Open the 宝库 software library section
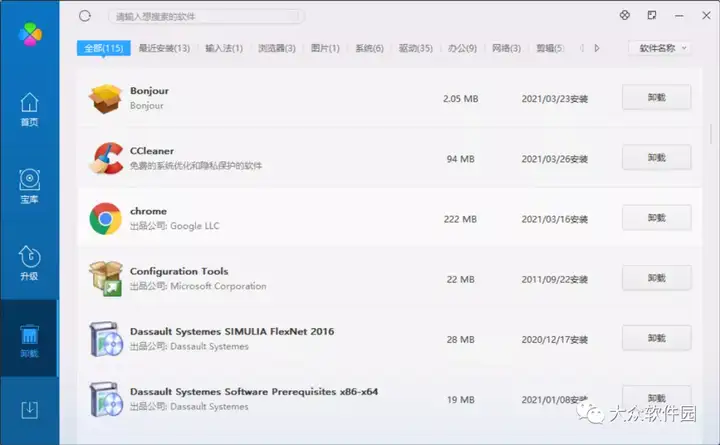This screenshot has height=445, width=720. coord(29,186)
